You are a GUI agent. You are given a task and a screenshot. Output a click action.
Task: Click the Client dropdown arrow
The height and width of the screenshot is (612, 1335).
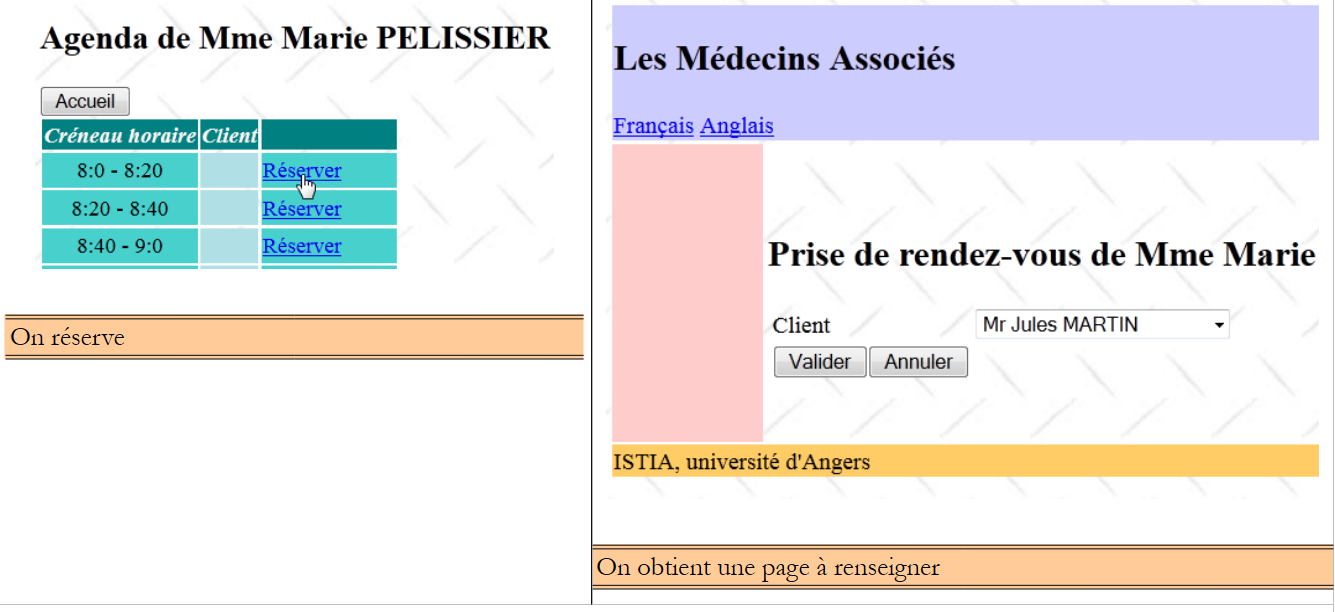(1219, 326)
